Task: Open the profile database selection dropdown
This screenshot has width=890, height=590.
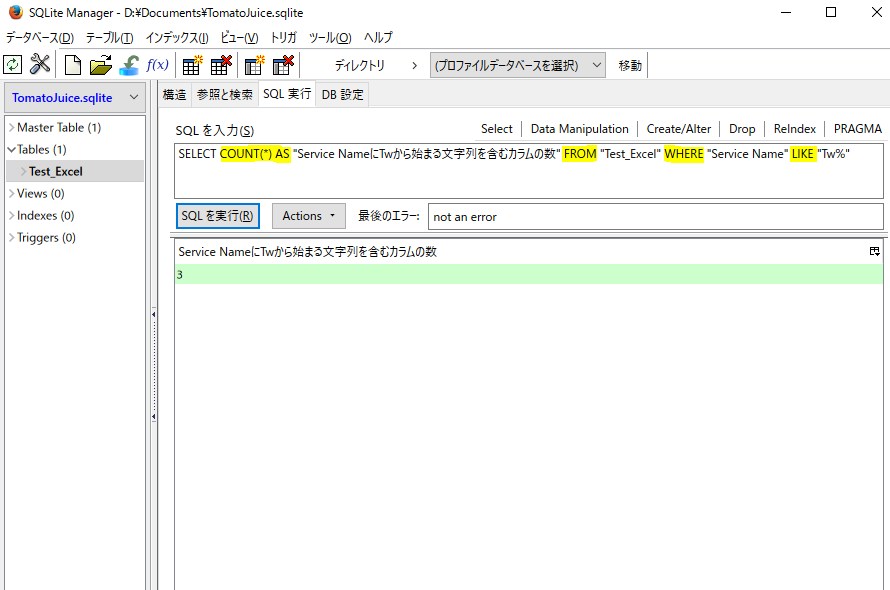Action: (x=518, y=65)
